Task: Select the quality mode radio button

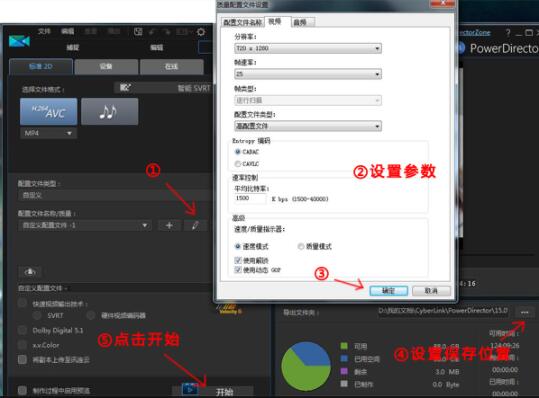Action: (x=301, y=246)
